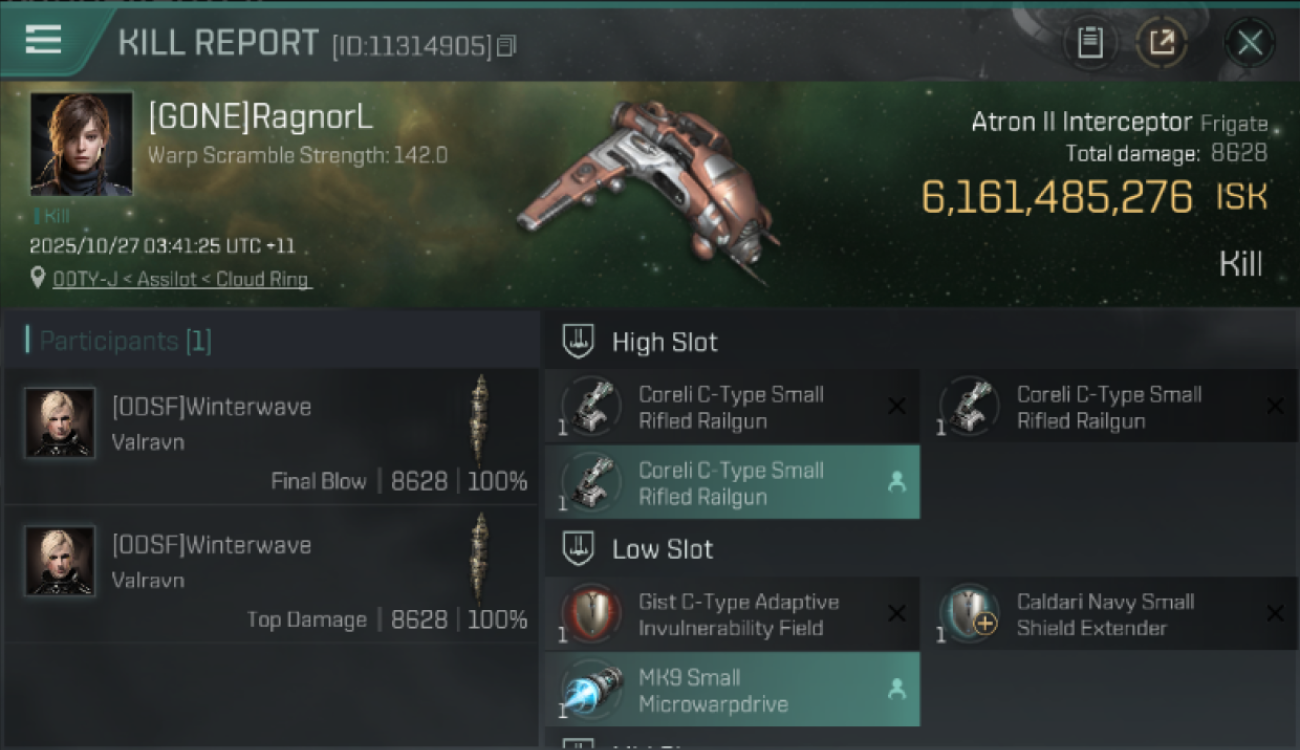Select the highlighted Coreli C-Type Small Rifled Railgun
The image size is (1300, 750).
click(x=732, y=483)
